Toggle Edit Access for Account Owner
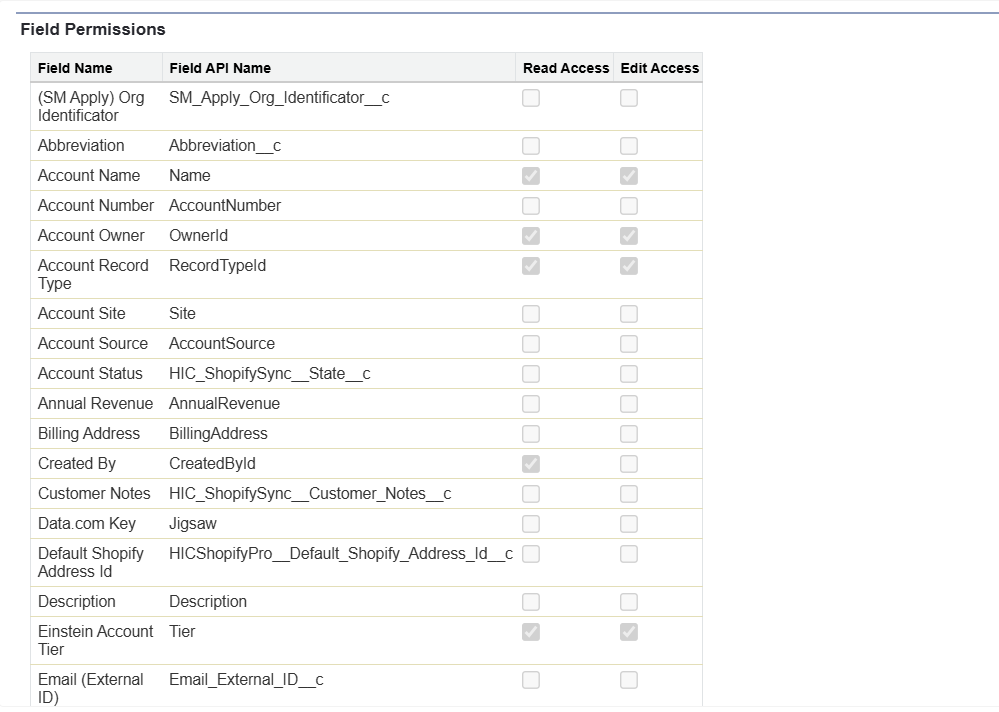This screenshot has width=999, height=712. click(x=629, y=236)
